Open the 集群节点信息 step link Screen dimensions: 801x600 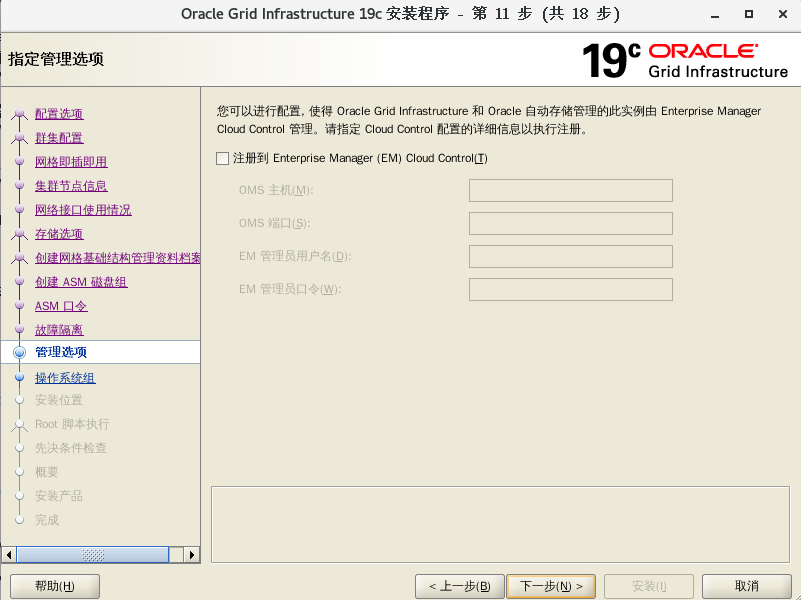pyautogui.click(x=71, y=186)
